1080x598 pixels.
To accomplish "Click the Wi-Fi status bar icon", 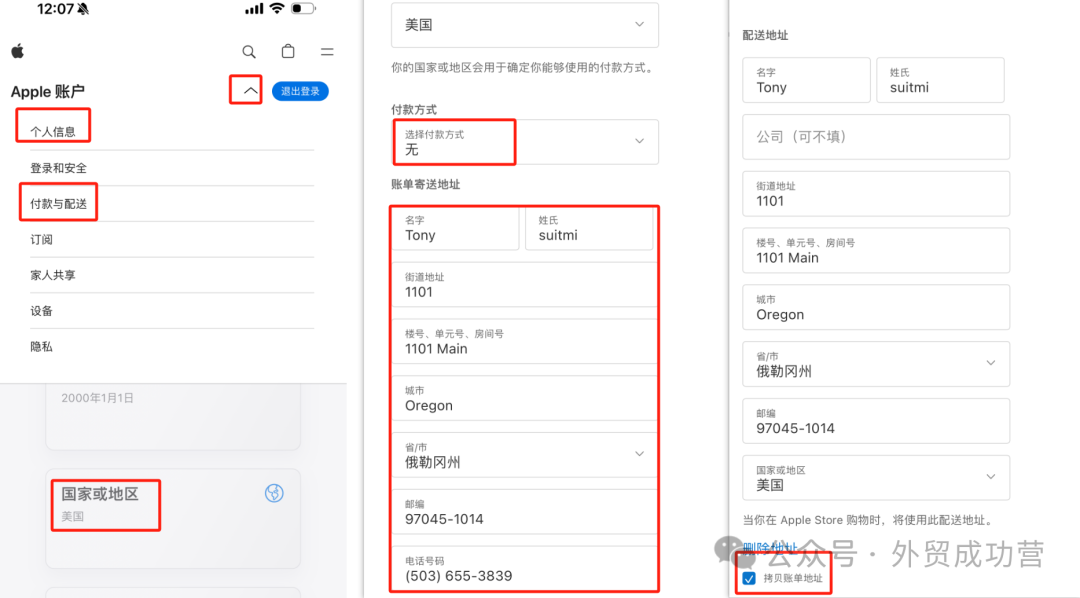I will (277, 8).
